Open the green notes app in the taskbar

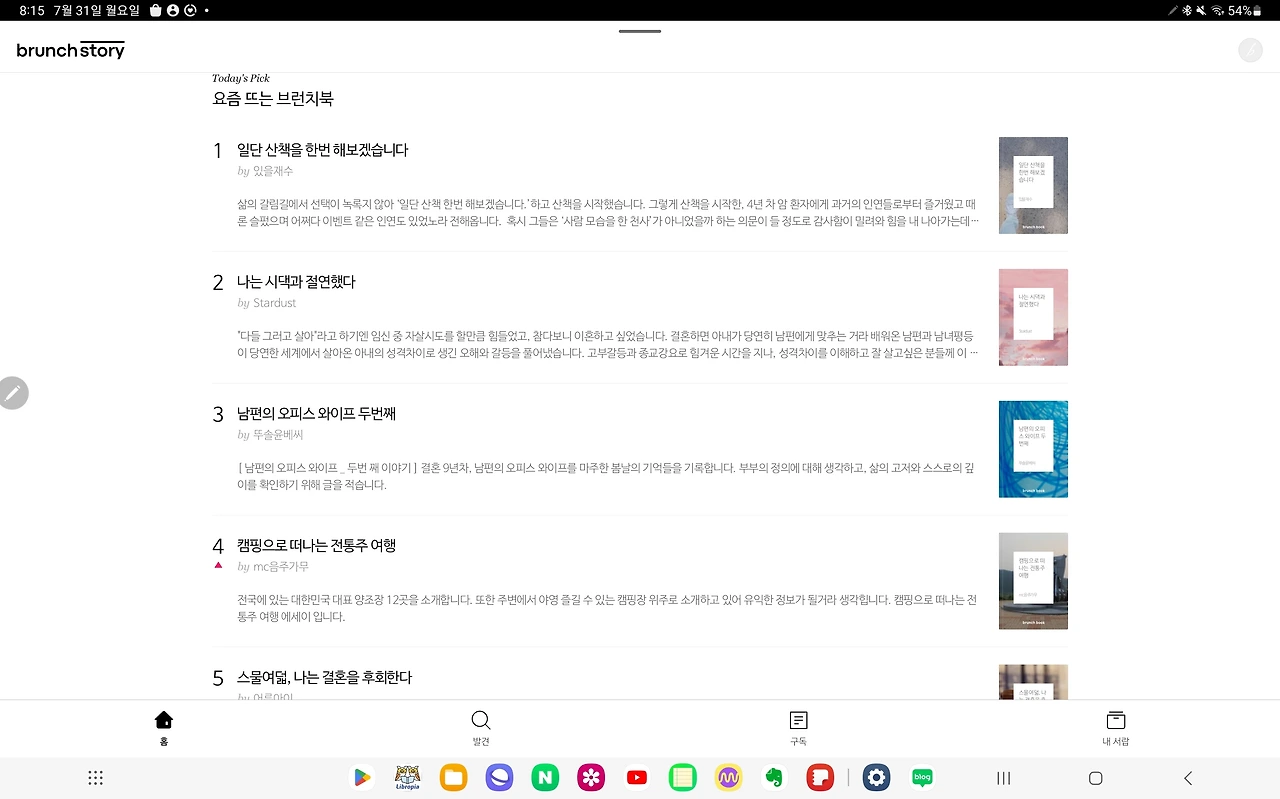click(683, 778)
